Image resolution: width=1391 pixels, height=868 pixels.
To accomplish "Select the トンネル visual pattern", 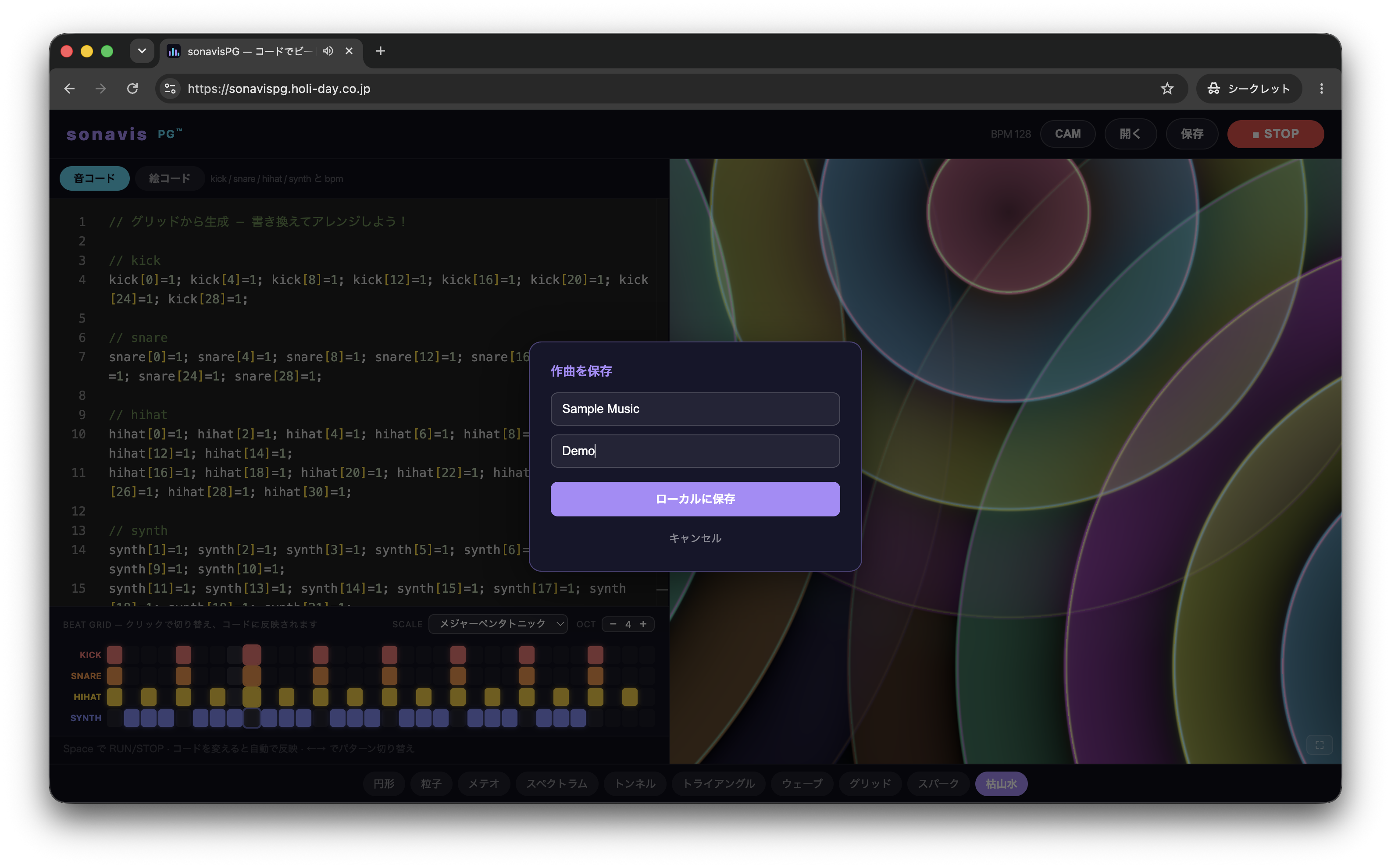I will click(x=635, y=783).
